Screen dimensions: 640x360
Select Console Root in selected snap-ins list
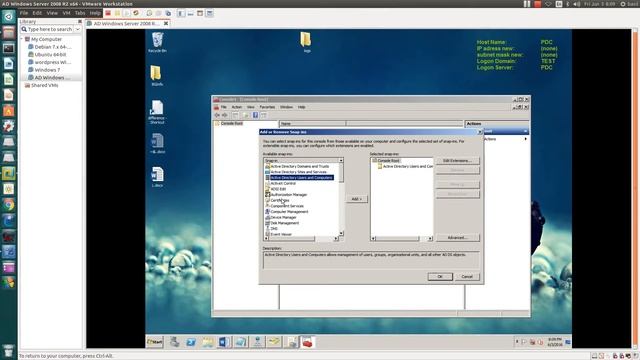pyautogui.click(x=386, y=161)
